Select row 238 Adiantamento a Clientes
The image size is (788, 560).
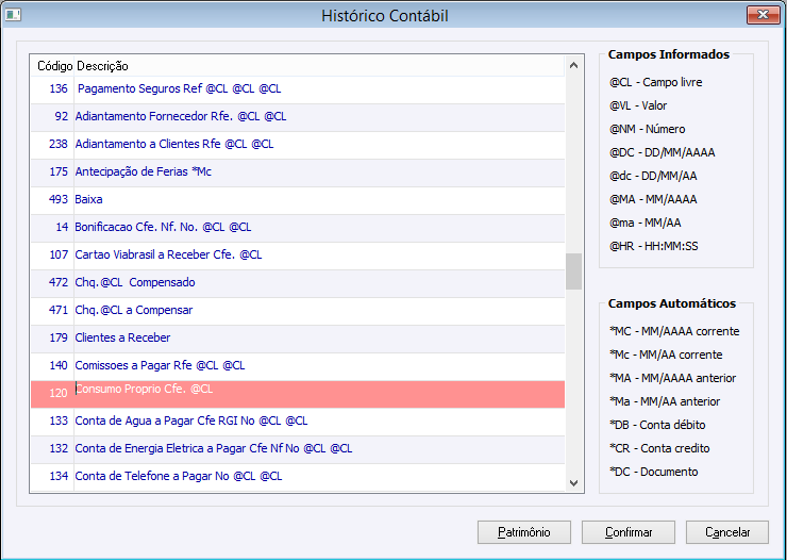pos(298,144)
